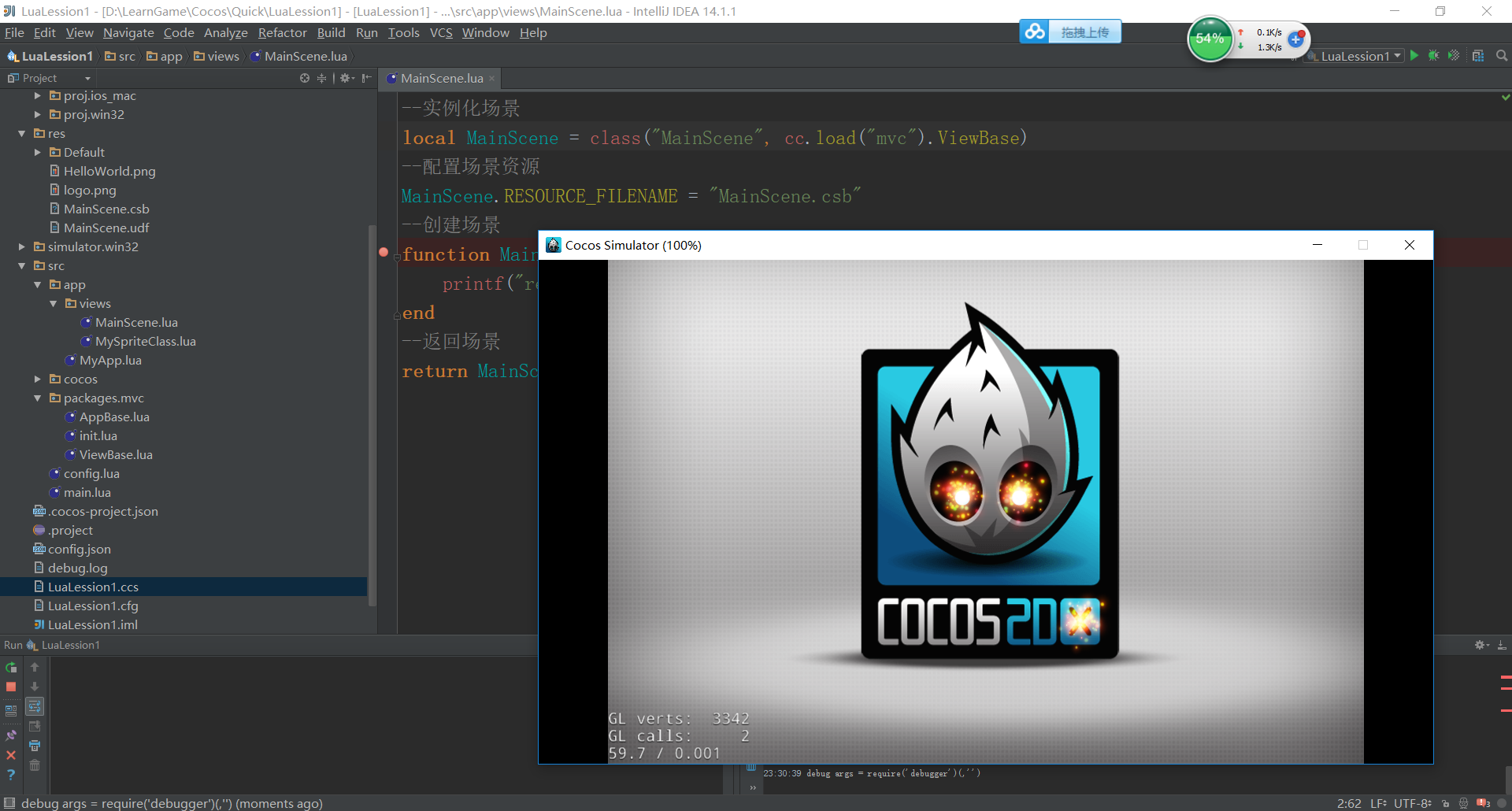Click line:column 2:62 indicator in status bar
Image resolution: width=1512 pixels, height=811 pixels.
tap(1349, 803)
